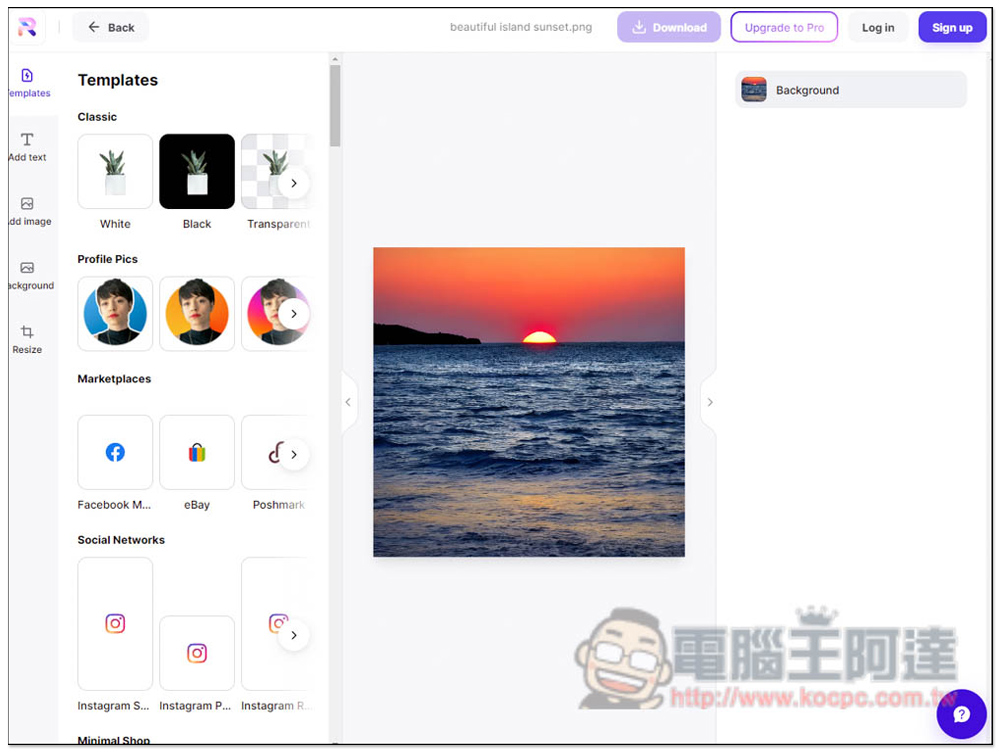
Task: Click the Instagram P... template label
Action: tap(195, 706)
